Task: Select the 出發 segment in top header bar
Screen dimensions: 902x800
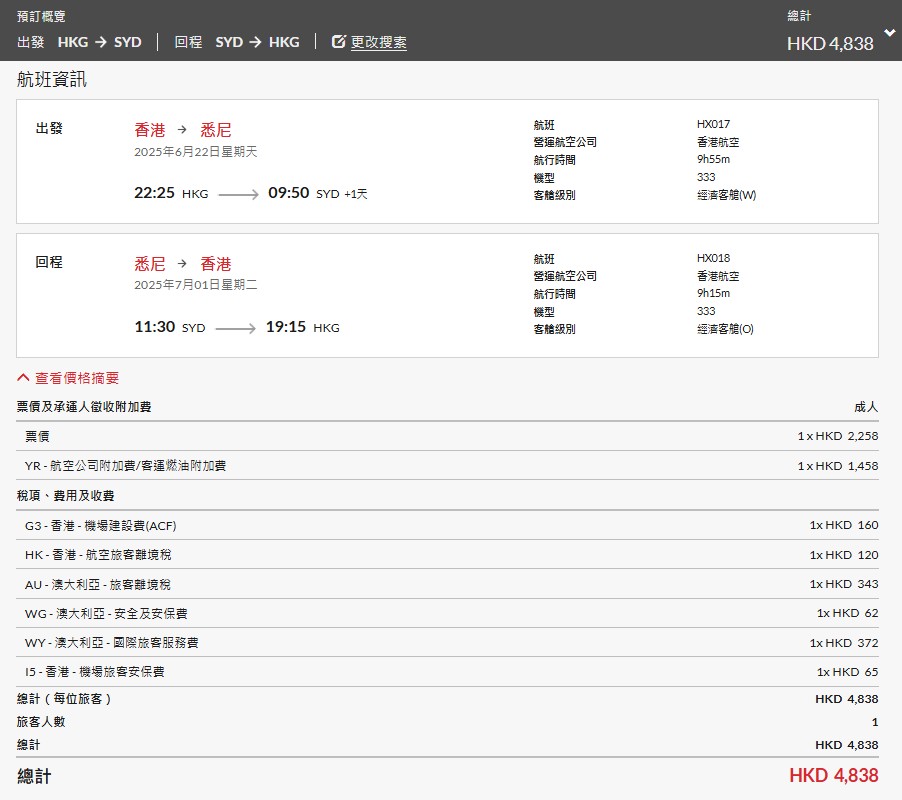Action: pos(31,42)
